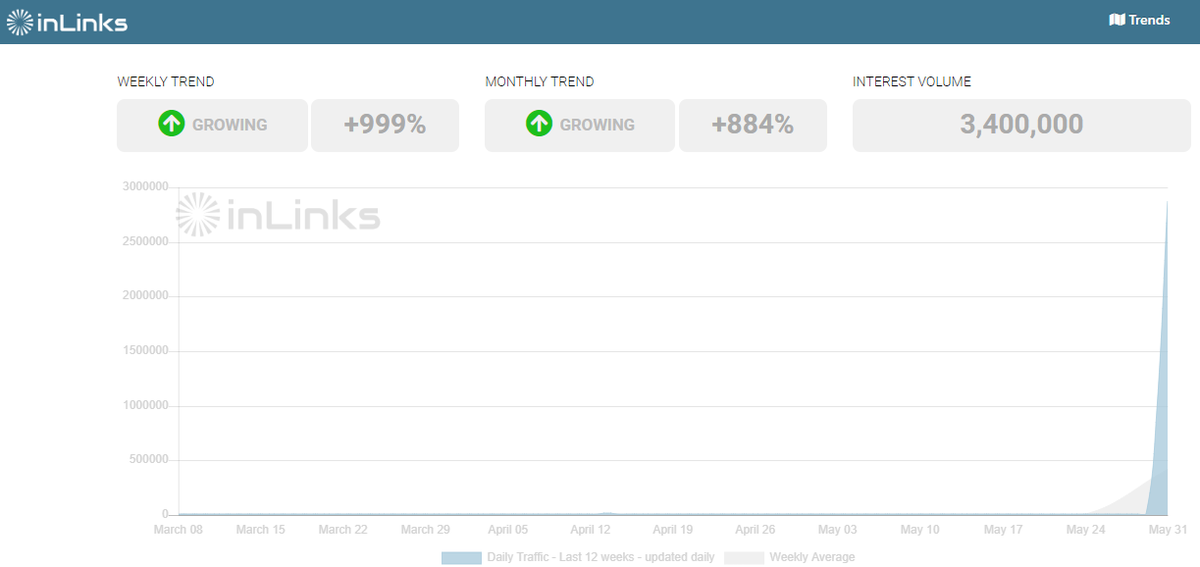The width and height of the screenshot is (1200, 567).
Task: Click the INTEREST VOLUME heading
Action: point(912,82)
